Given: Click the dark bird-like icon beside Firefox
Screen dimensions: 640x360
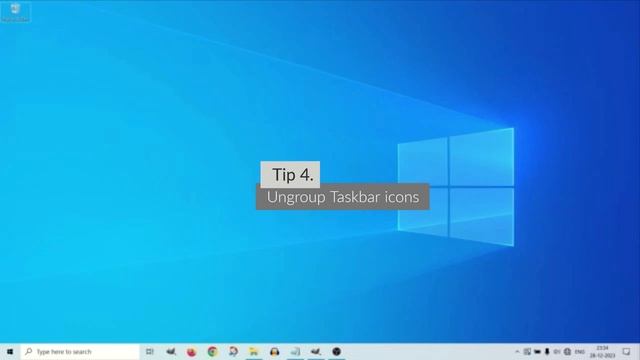Looking at the screenshot, I should click(171, 351).
